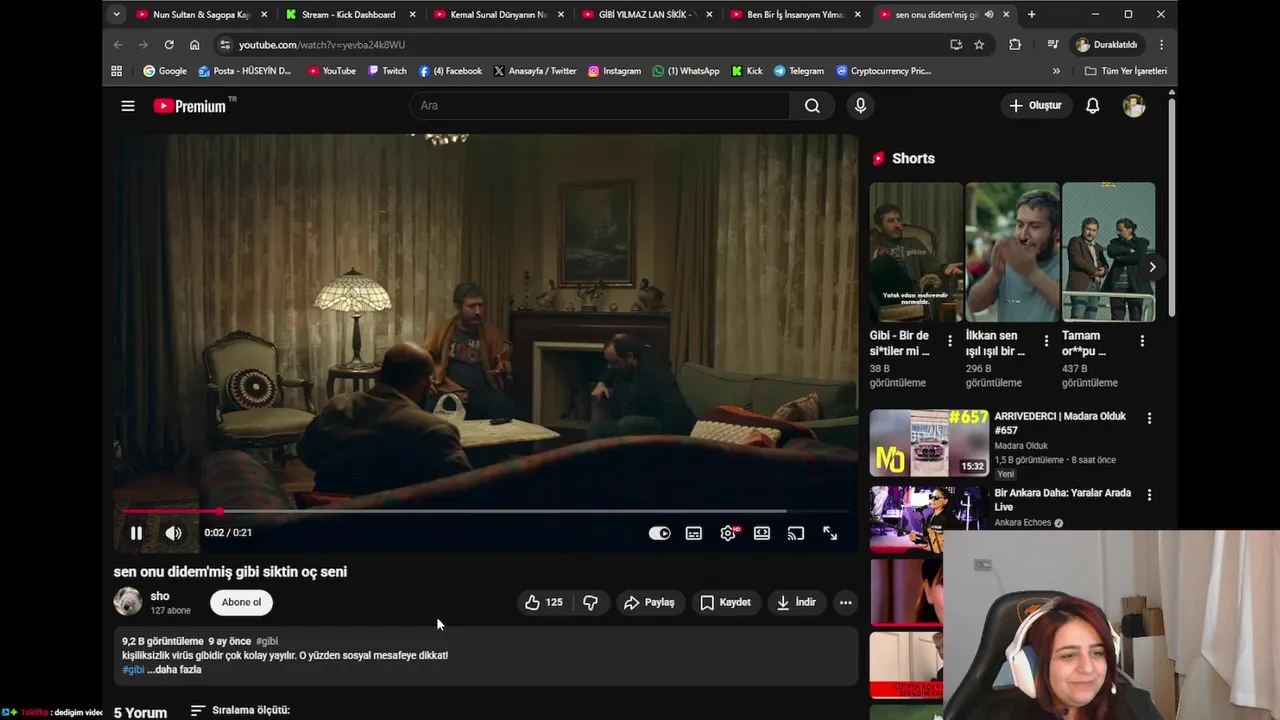The width and height of the screenshot is (1280, 720).
Task: Open tab search dropdown arrow
Action: coord(116,15)
